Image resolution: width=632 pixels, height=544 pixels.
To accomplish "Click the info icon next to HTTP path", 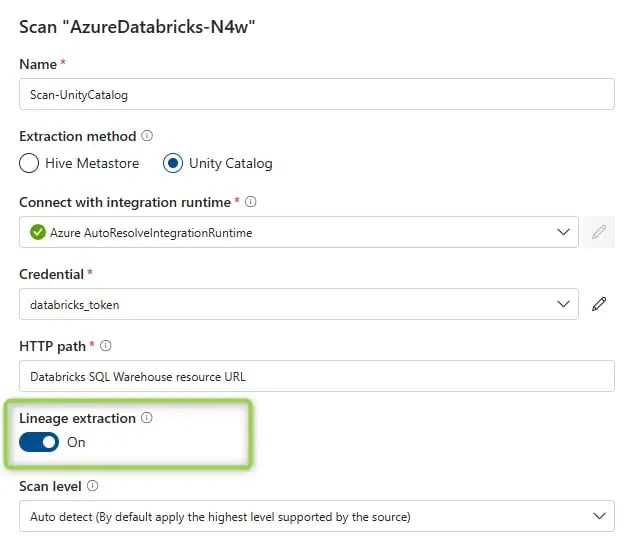I will [x=106, y=346].
